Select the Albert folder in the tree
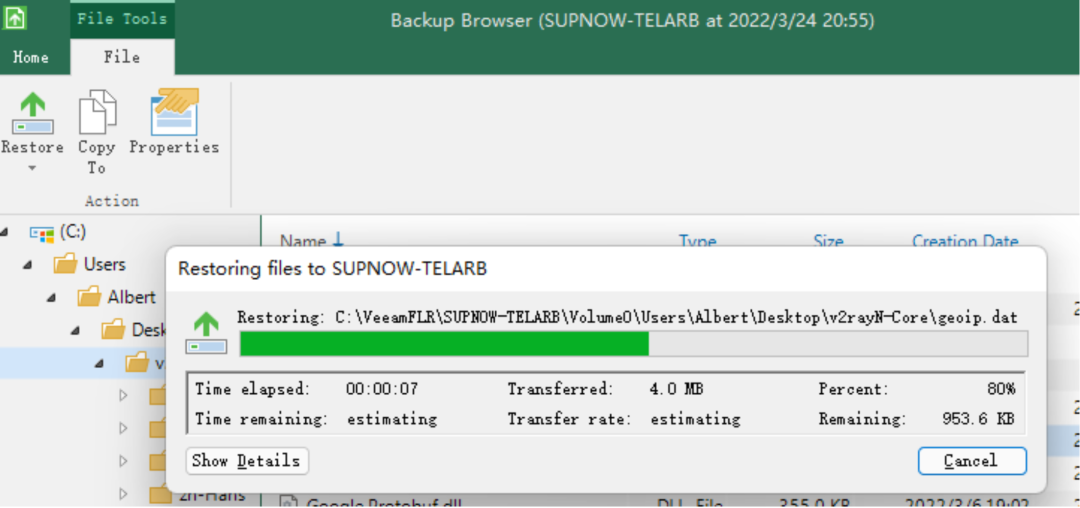1080x508 pixels. 132,297
